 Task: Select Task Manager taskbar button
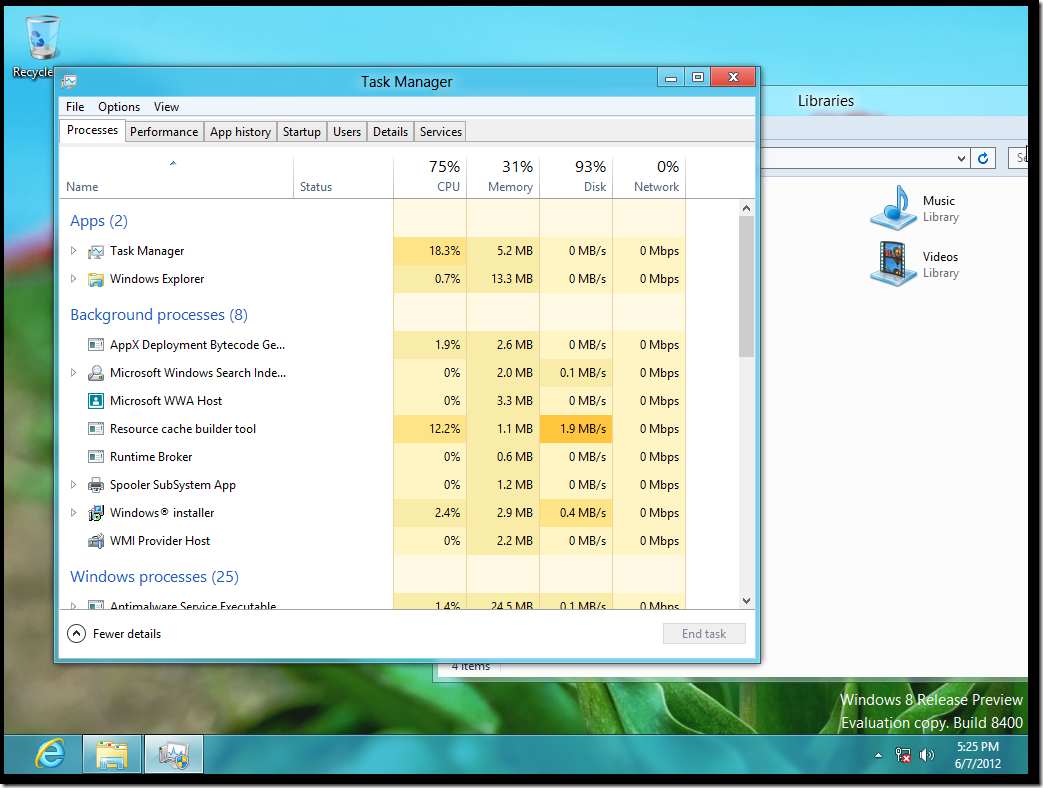coord(174,754)
